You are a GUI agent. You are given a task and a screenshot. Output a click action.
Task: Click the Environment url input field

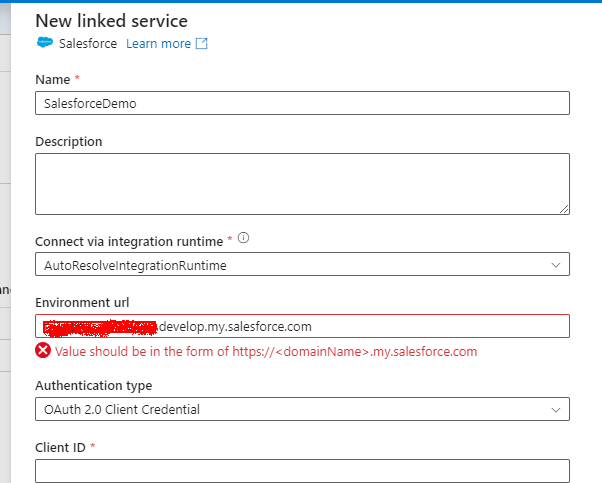click(x=302, y=326)
